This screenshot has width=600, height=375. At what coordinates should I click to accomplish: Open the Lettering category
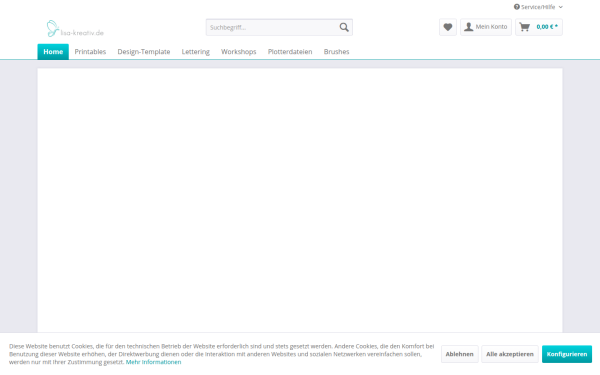pos(196,52)
